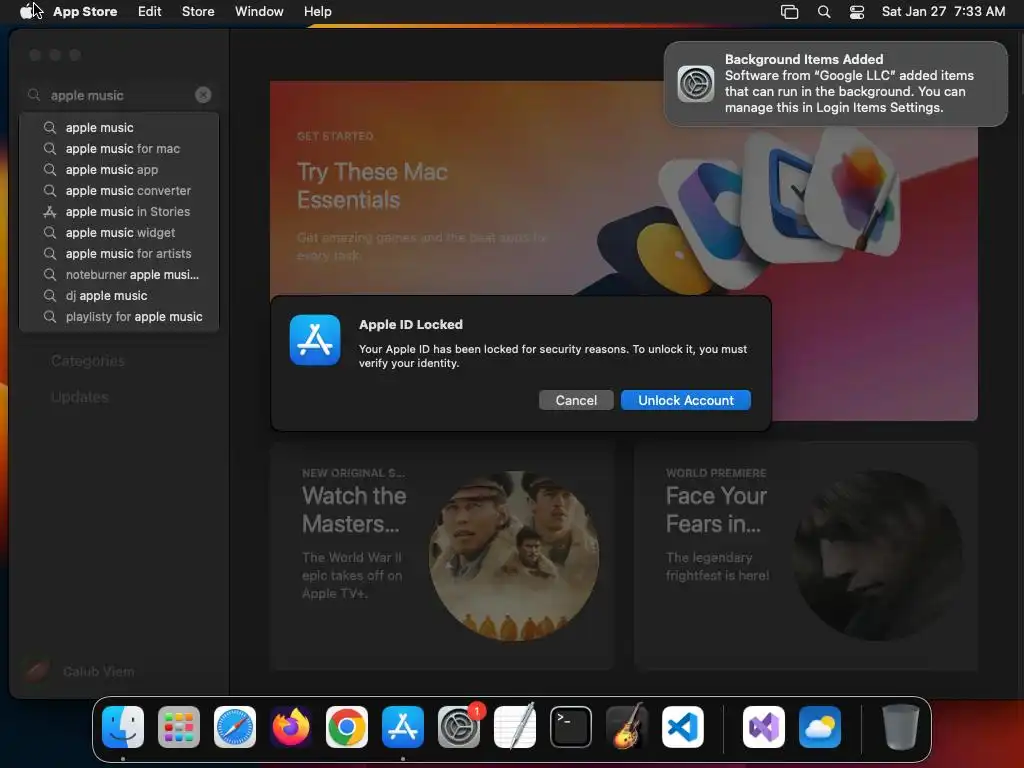This screenshot has width=1024, height=768.
Task: Open the Apple menu
Action: click(26, 11)
